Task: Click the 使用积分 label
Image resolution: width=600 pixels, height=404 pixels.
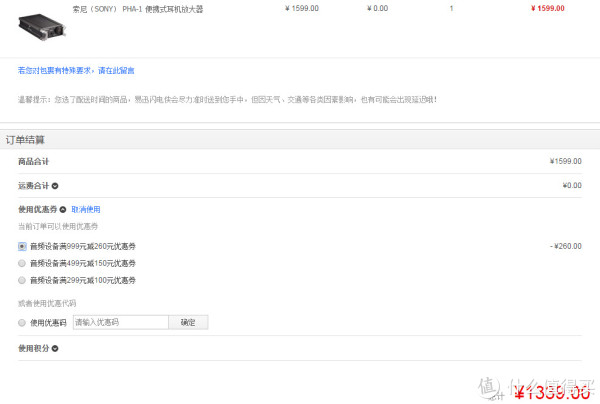Action: pos(34,348)
